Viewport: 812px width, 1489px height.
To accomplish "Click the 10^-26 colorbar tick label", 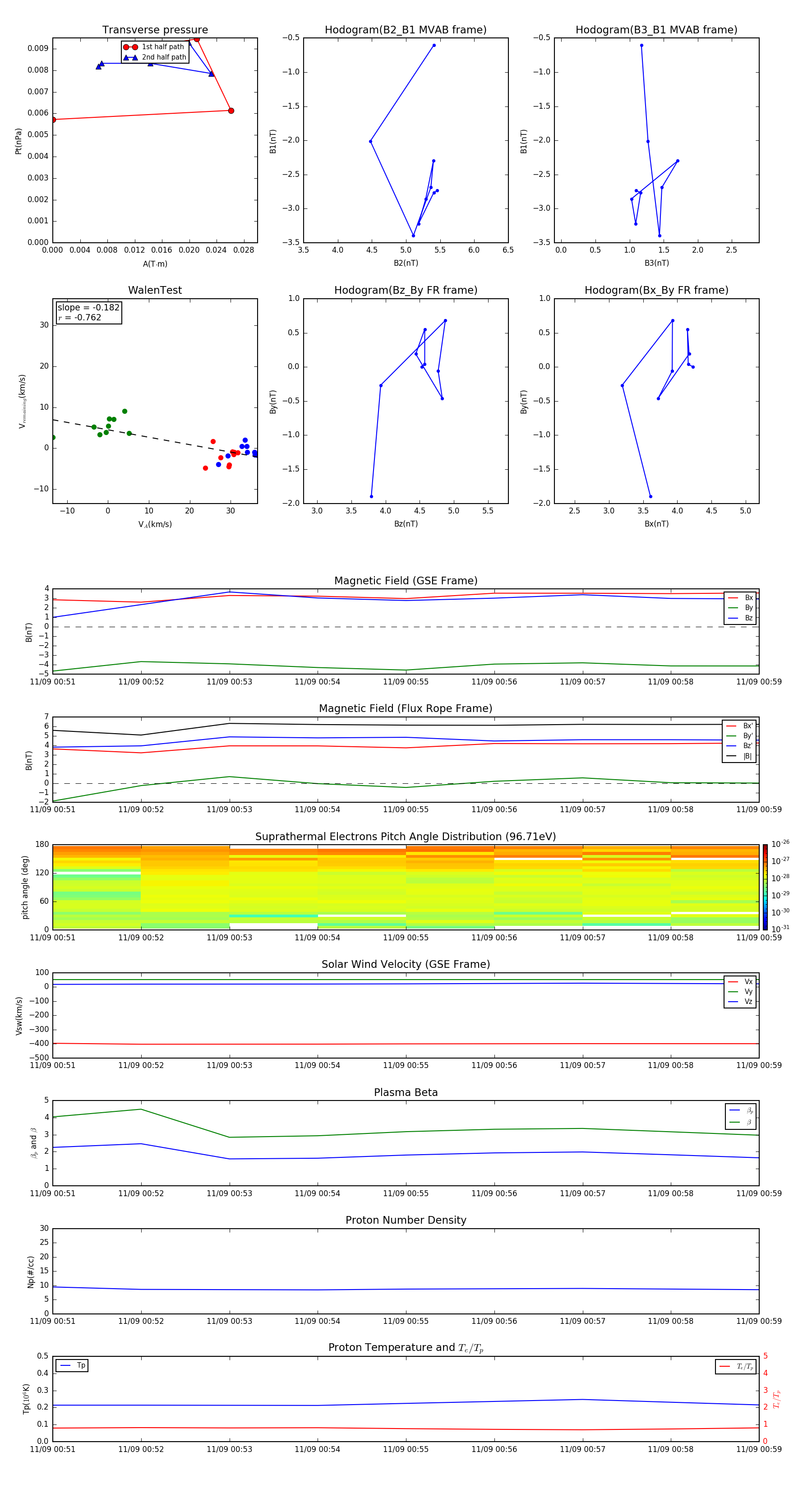I will [780, 844].
